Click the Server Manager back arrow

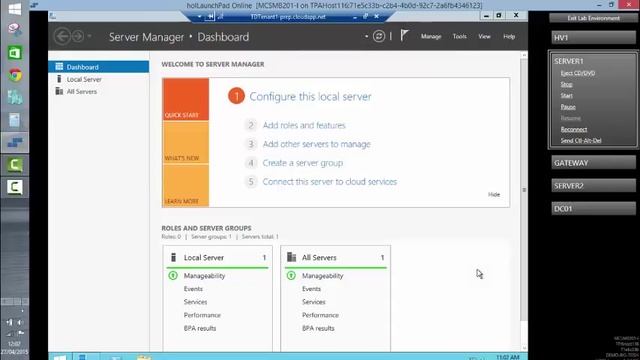62,36
